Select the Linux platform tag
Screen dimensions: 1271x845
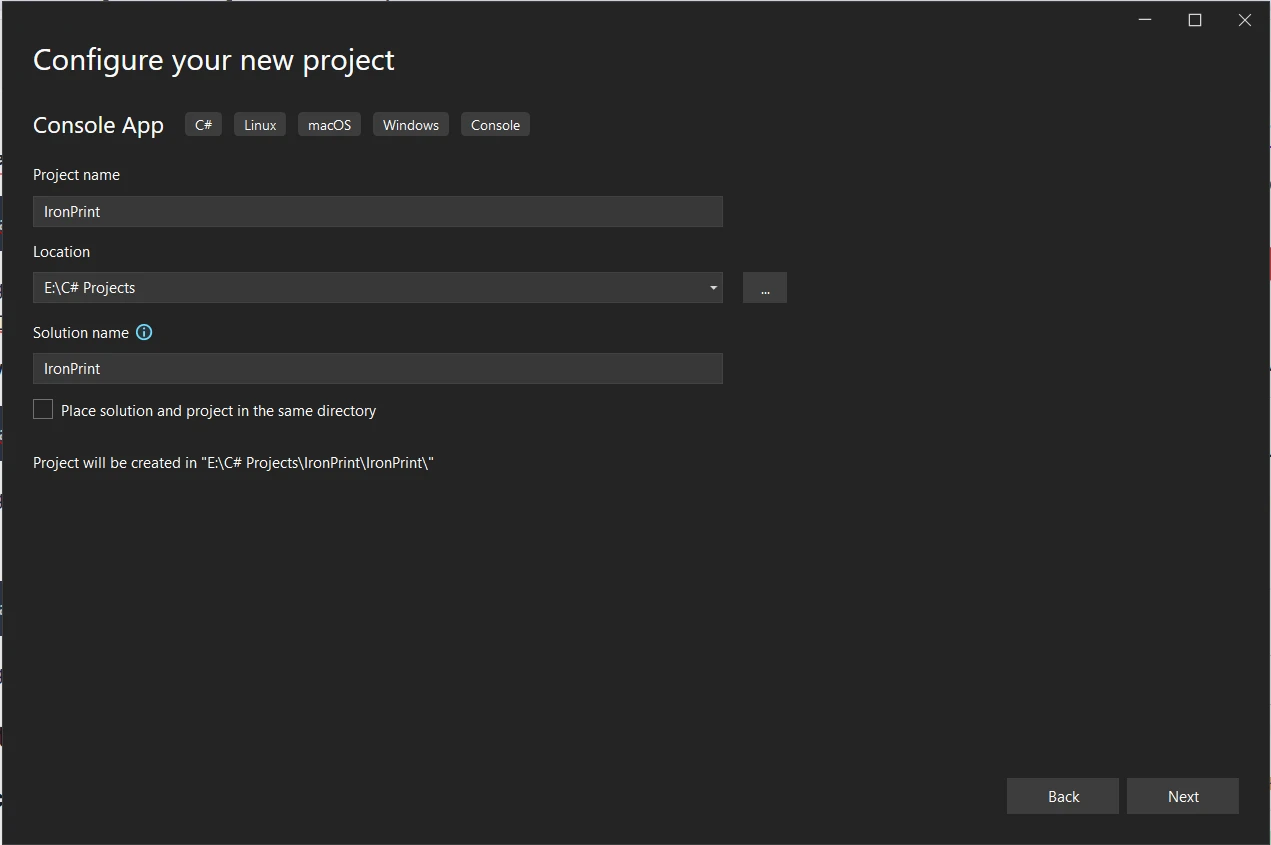point(260,125)
